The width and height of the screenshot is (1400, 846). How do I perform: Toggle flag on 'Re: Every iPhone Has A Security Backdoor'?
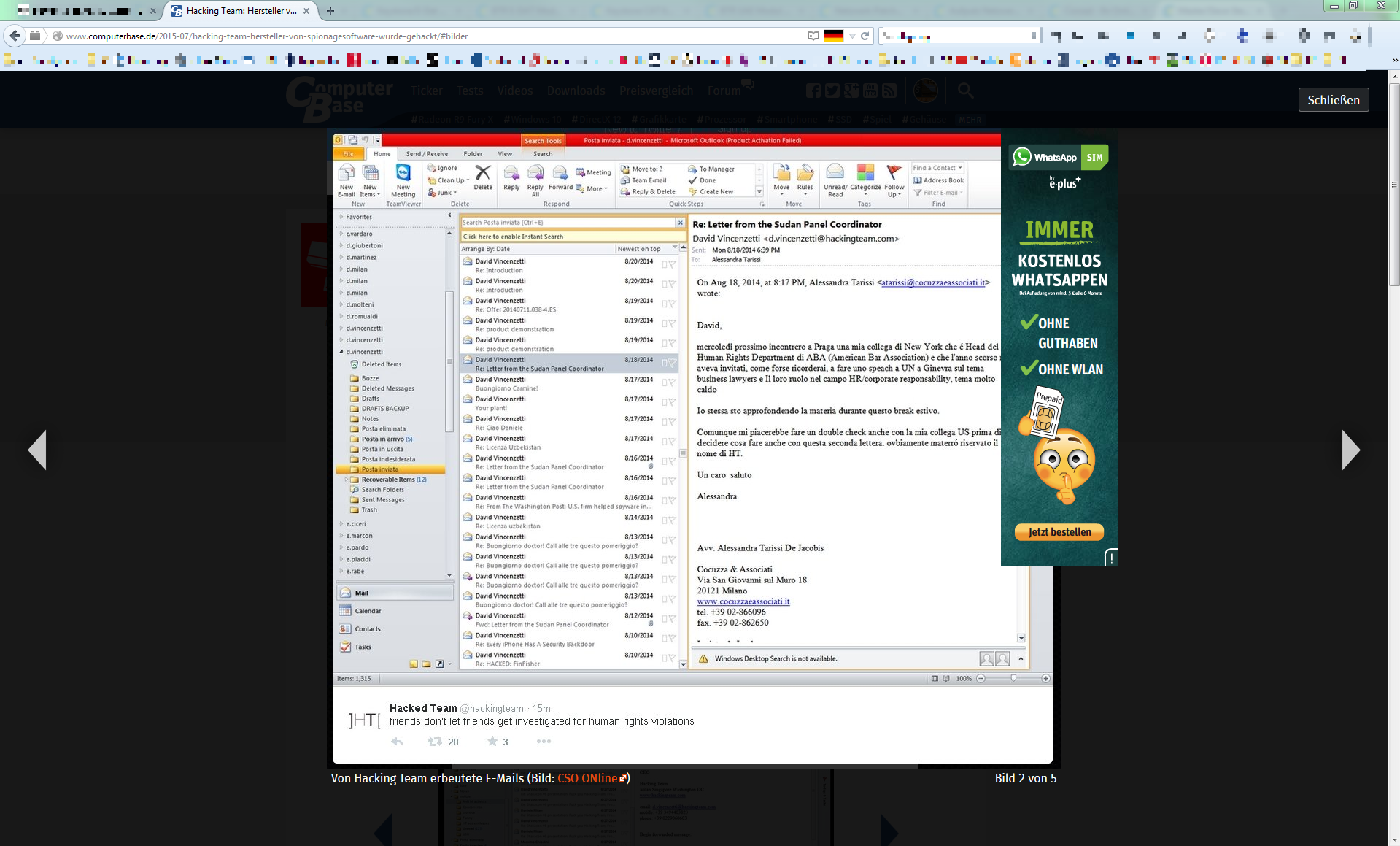click(672, 639)
